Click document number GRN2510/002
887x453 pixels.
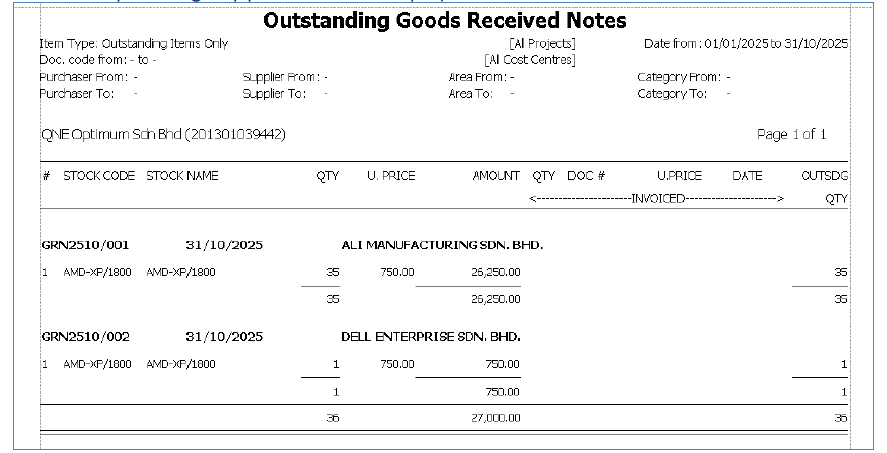[85, 336]
